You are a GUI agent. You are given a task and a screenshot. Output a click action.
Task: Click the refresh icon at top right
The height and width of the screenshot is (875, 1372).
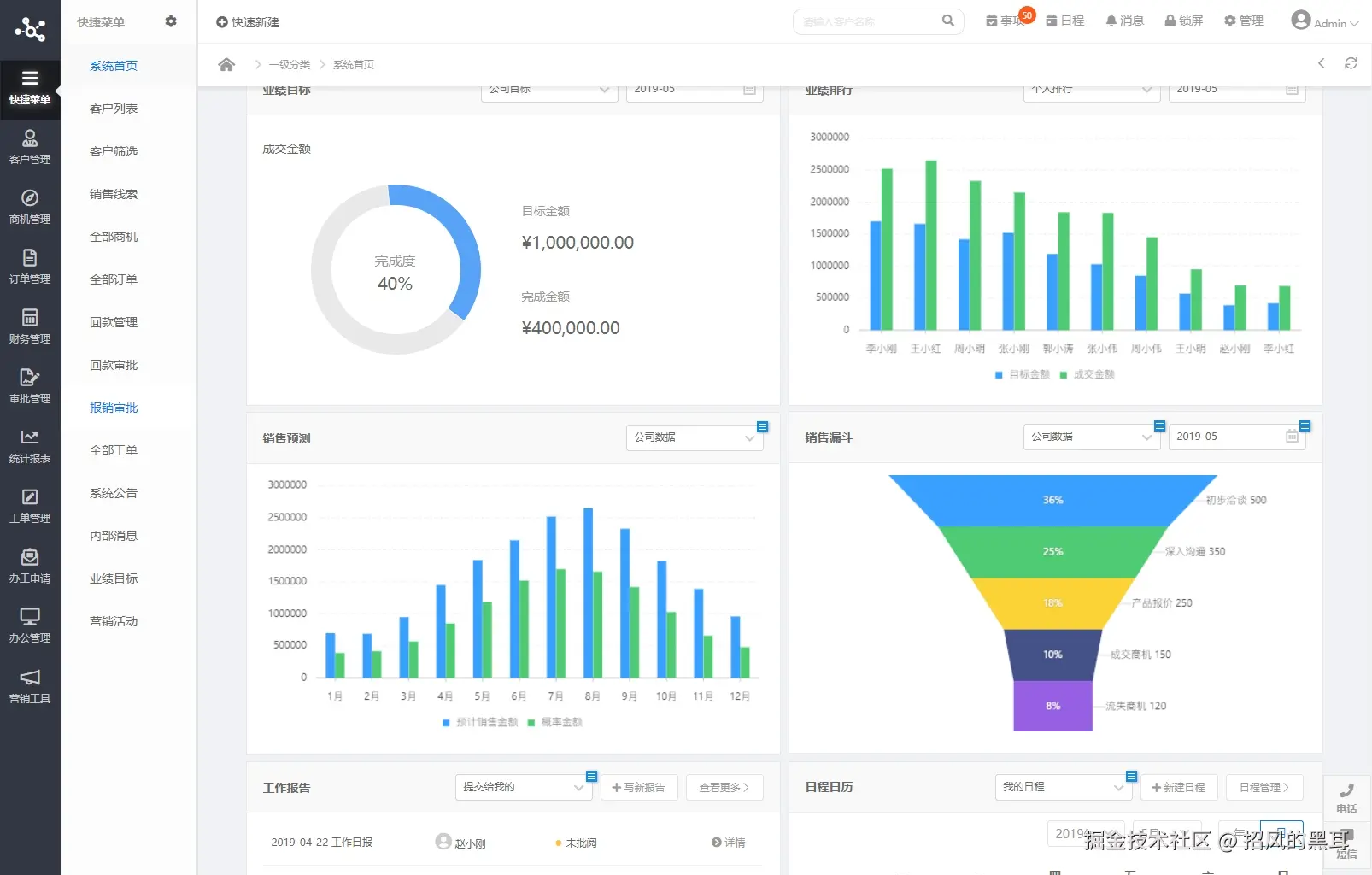(x=1351, y=63)
